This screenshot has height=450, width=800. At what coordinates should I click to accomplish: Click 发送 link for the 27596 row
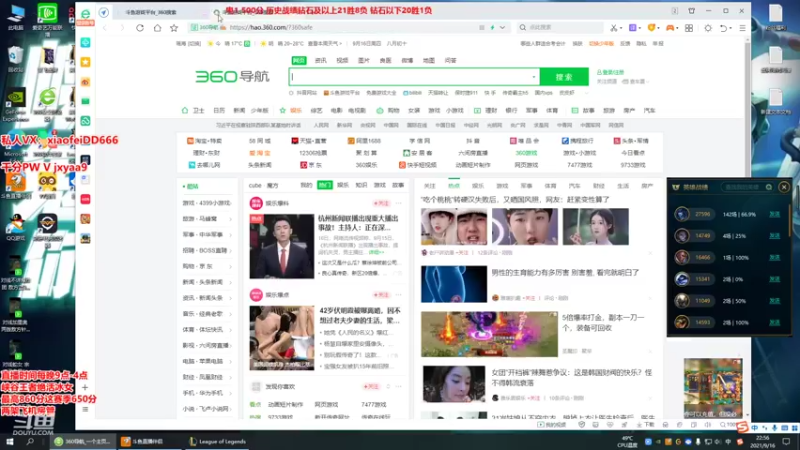click(774, 214)
